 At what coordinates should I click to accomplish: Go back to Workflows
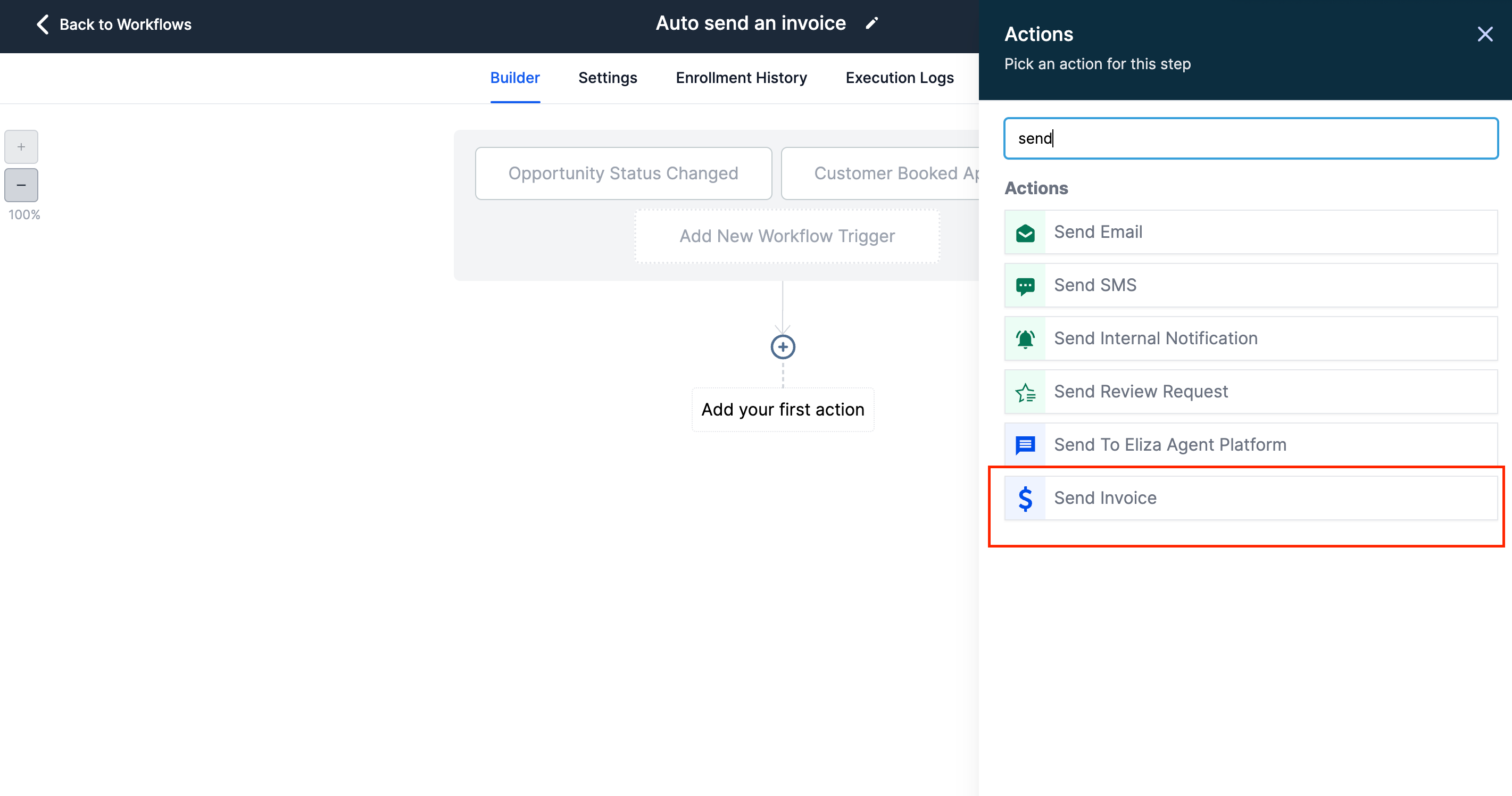point(114,24)
